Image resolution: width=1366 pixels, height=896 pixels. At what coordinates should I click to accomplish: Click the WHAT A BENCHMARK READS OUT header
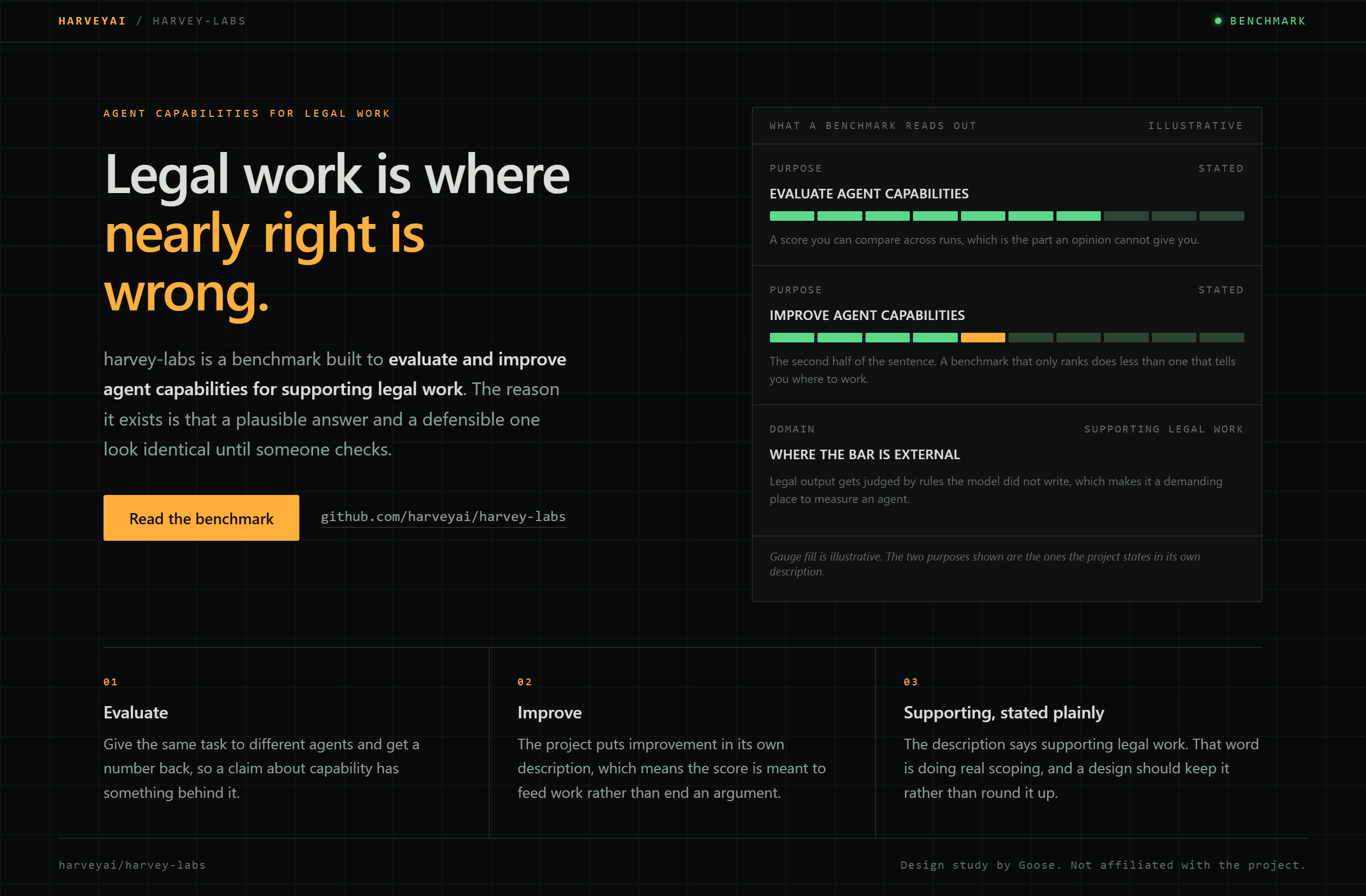tap(873, 126)
